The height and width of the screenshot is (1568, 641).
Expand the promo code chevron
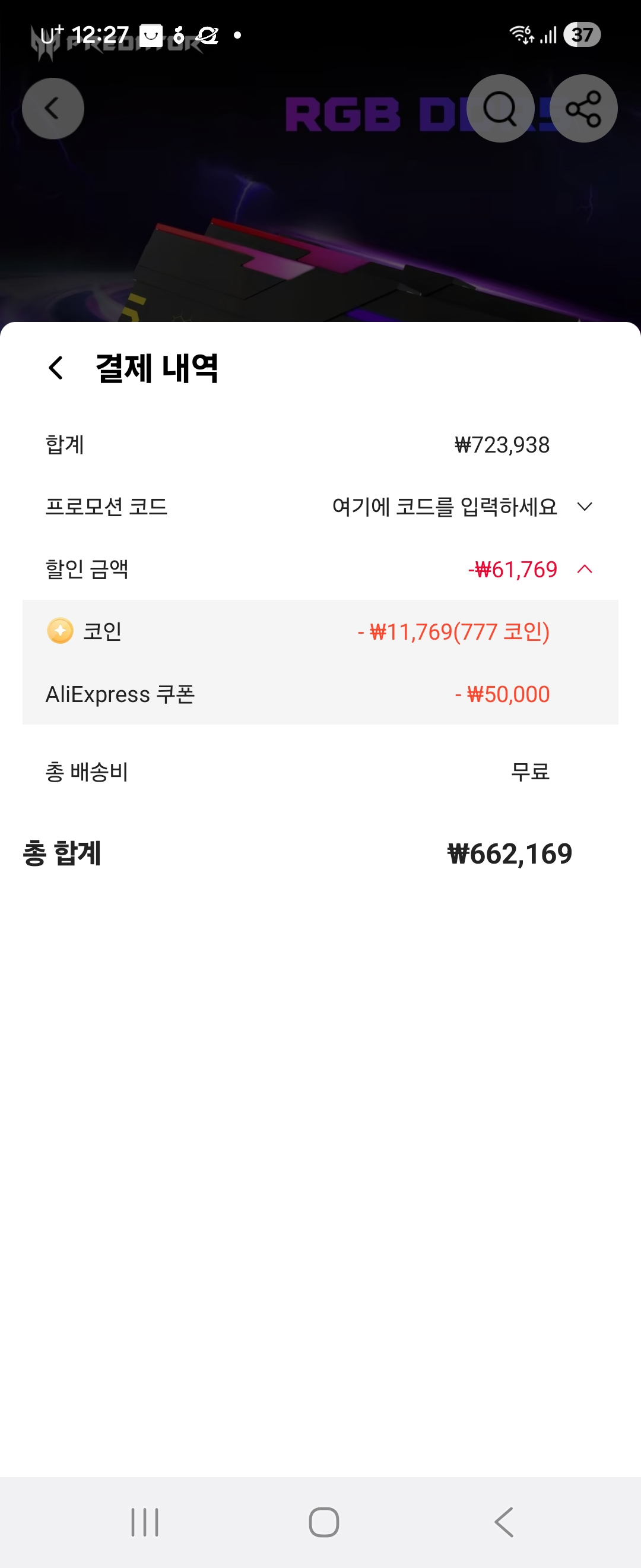(585, 507)
